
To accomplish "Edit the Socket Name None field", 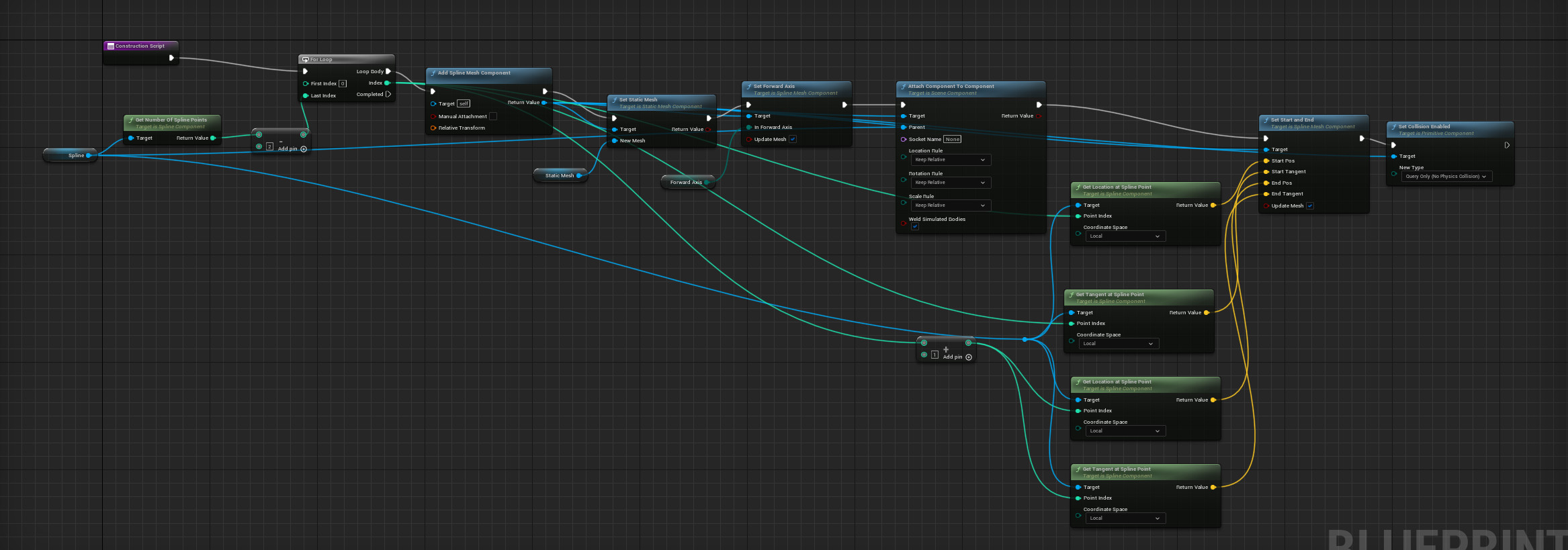I will [953, 139].
